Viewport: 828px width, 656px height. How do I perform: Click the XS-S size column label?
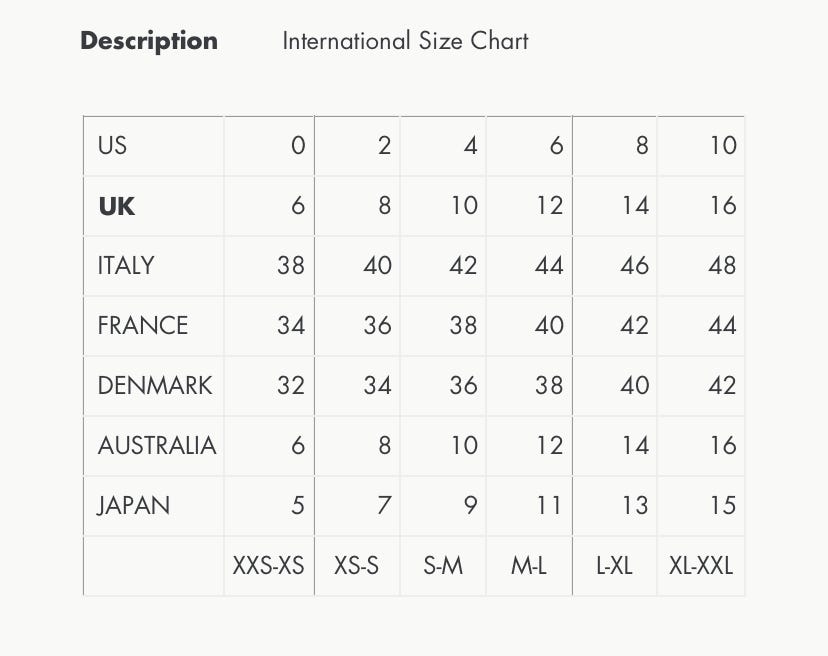point(357,566)
